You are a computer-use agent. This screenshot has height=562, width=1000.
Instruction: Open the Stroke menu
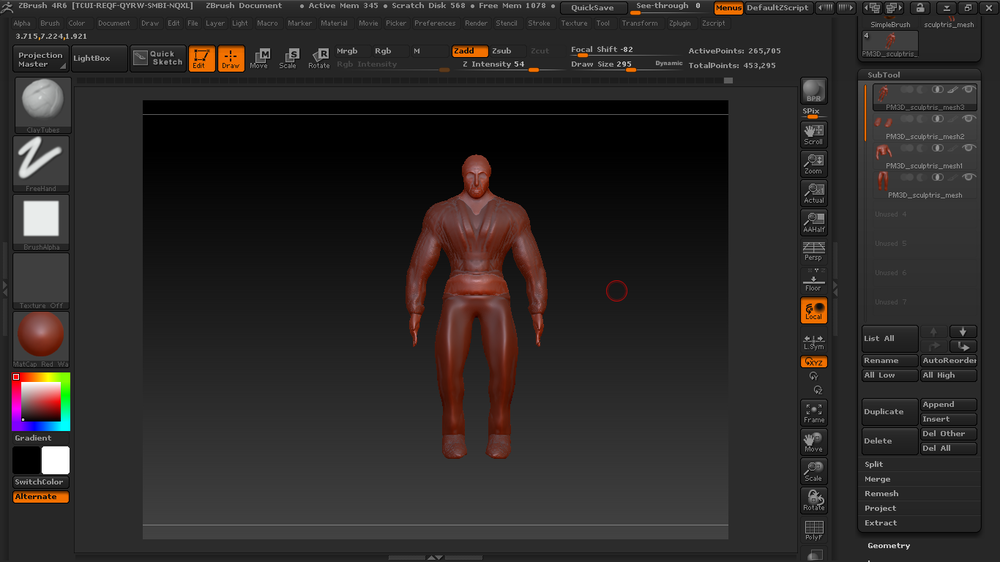click(x=539, y=23)
